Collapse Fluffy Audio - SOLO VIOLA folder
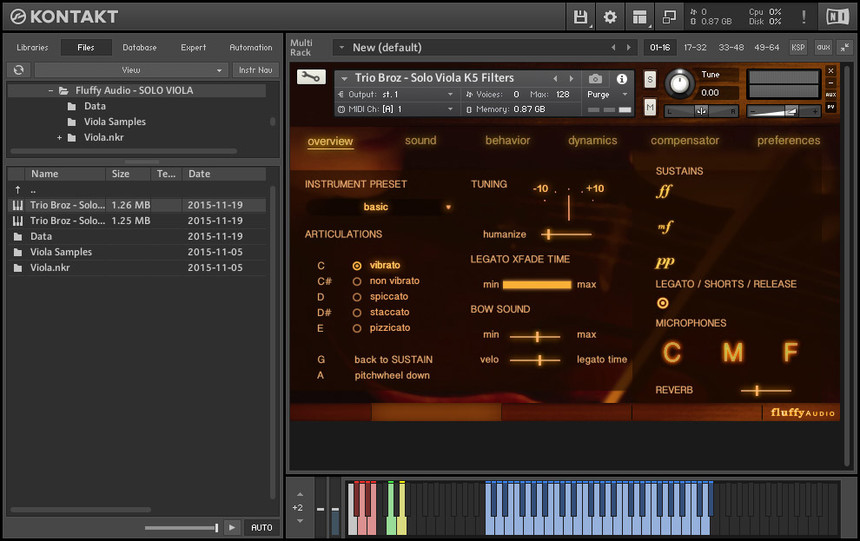The width and height of the screenshot is (860, 541). 50,91
